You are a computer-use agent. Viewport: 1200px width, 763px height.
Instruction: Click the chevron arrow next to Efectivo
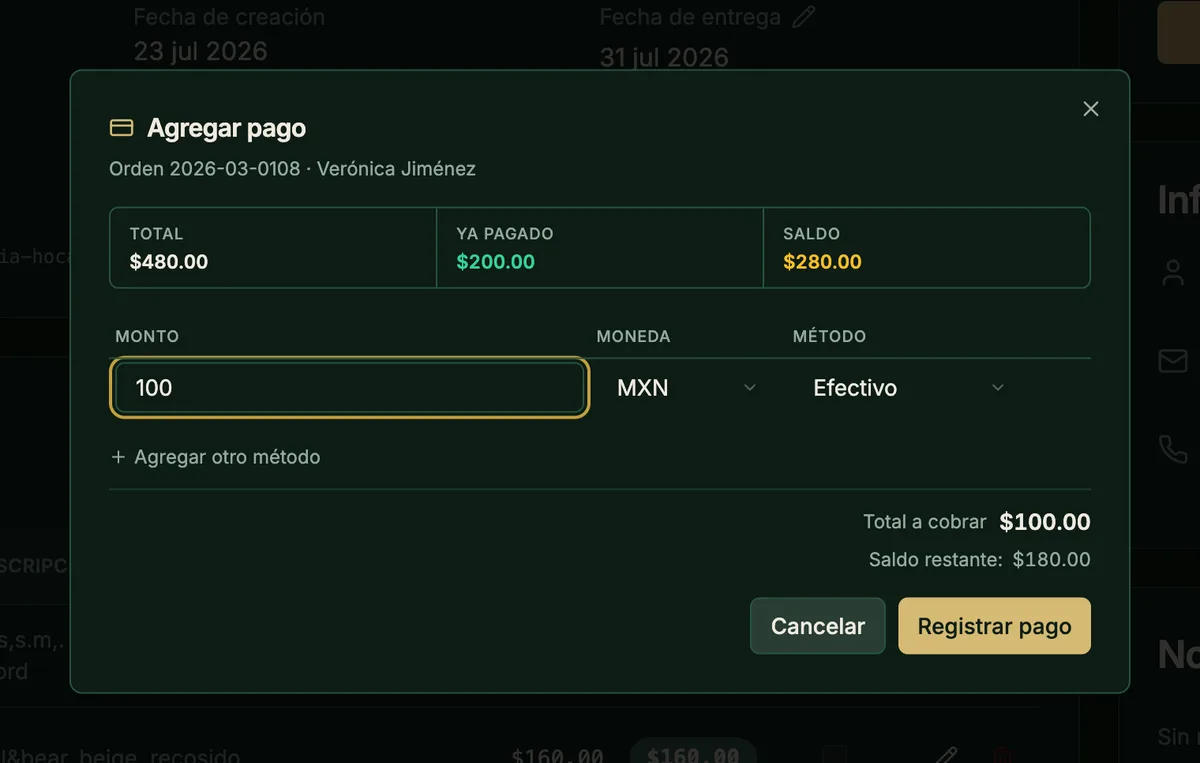tap(997, 388)
